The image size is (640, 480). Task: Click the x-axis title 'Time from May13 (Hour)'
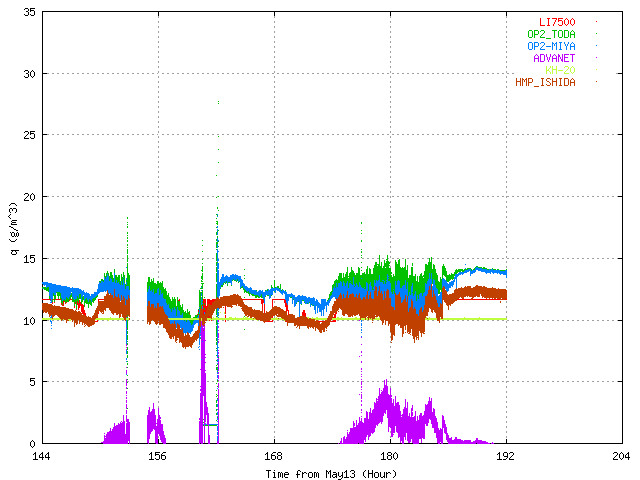[331, 472]
